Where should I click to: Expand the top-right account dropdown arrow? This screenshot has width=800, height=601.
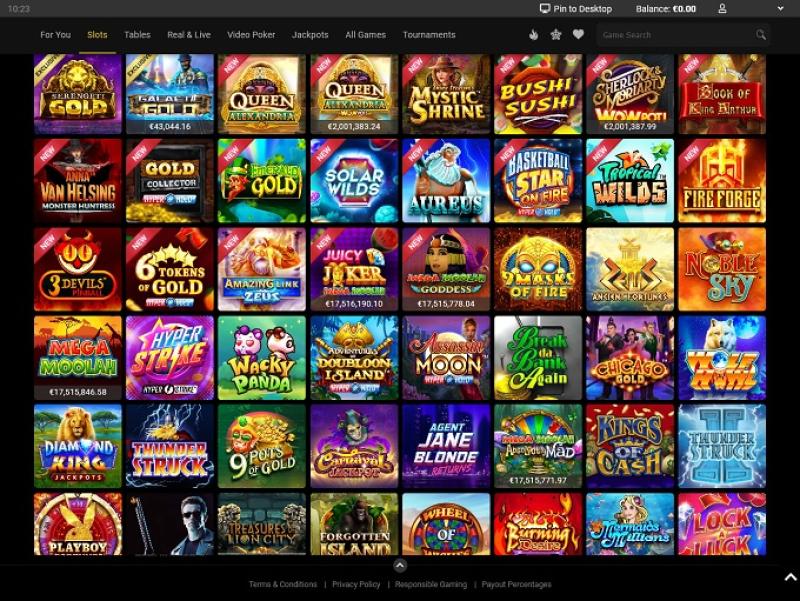[x=780, y=9]
